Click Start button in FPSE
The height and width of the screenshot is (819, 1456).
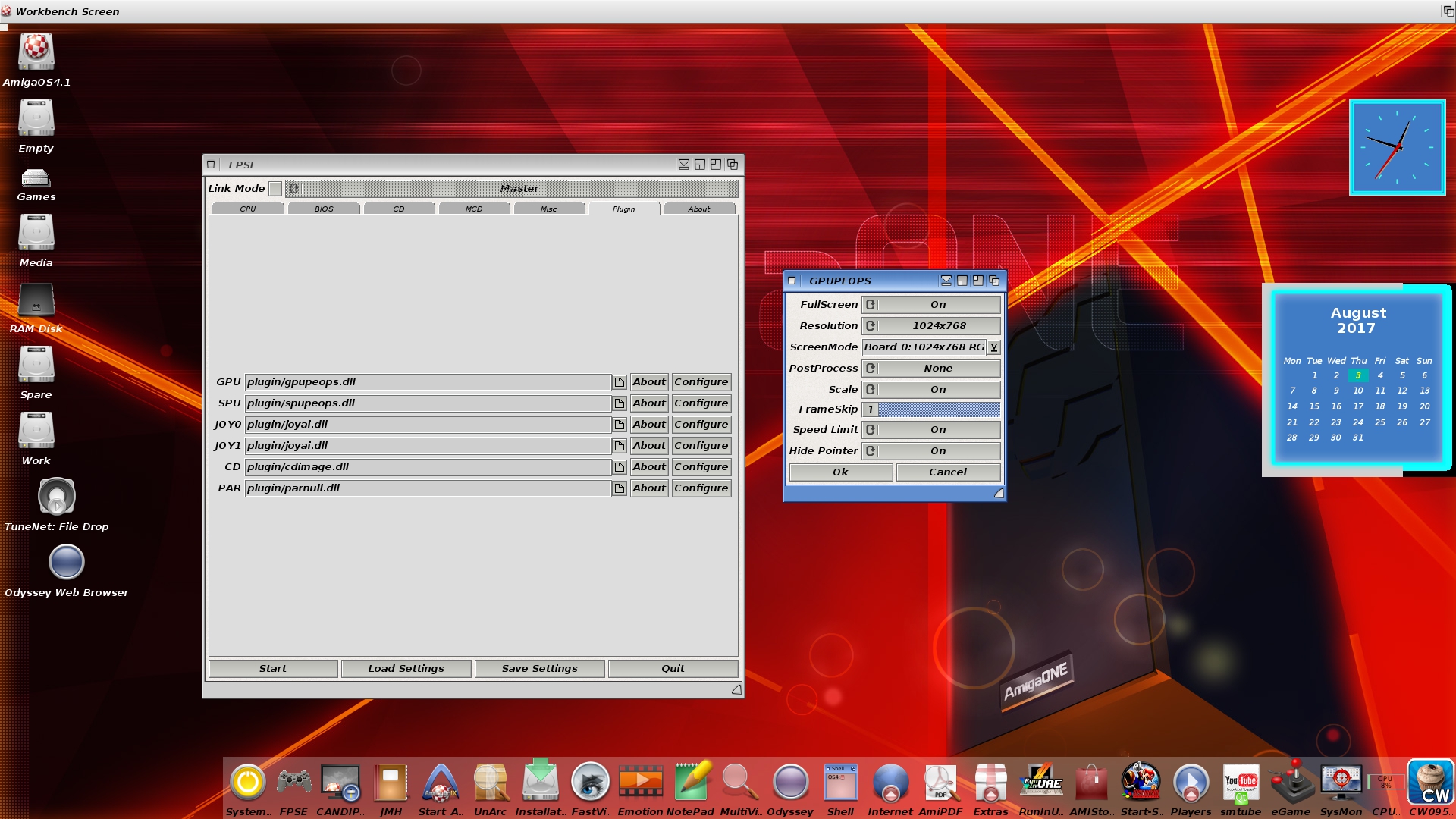pos(273,669)
